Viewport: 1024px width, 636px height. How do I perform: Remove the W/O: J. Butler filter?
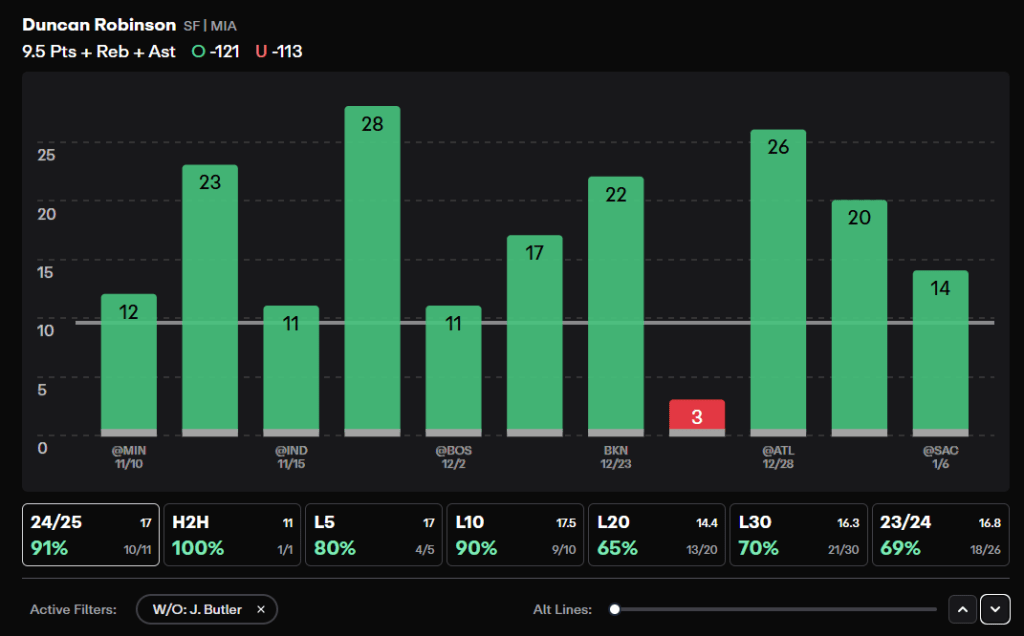(x=261, y=609)
